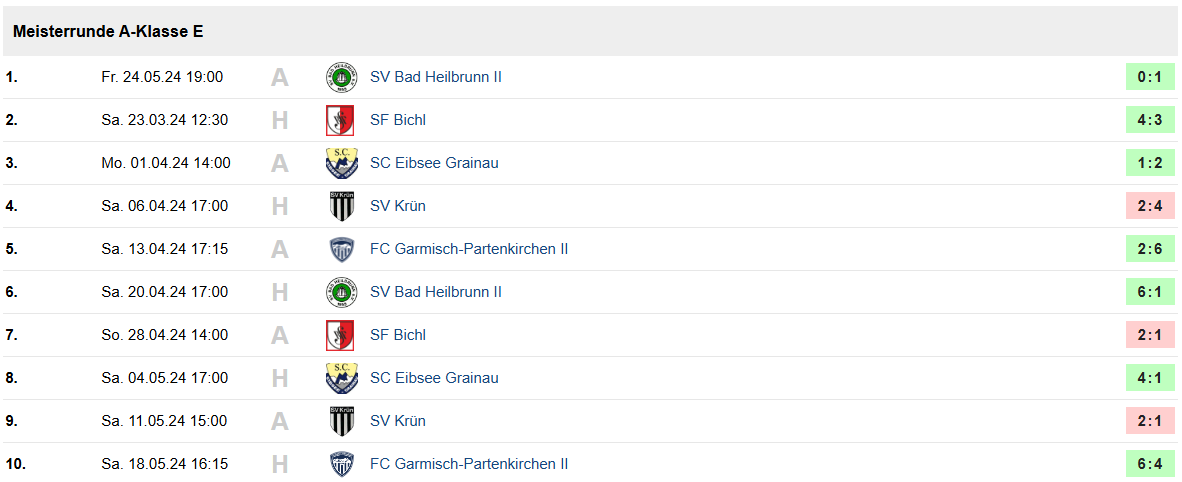
Task: Click the 4:3 score against SF Bichl
Action: (x=1150, y=120)
